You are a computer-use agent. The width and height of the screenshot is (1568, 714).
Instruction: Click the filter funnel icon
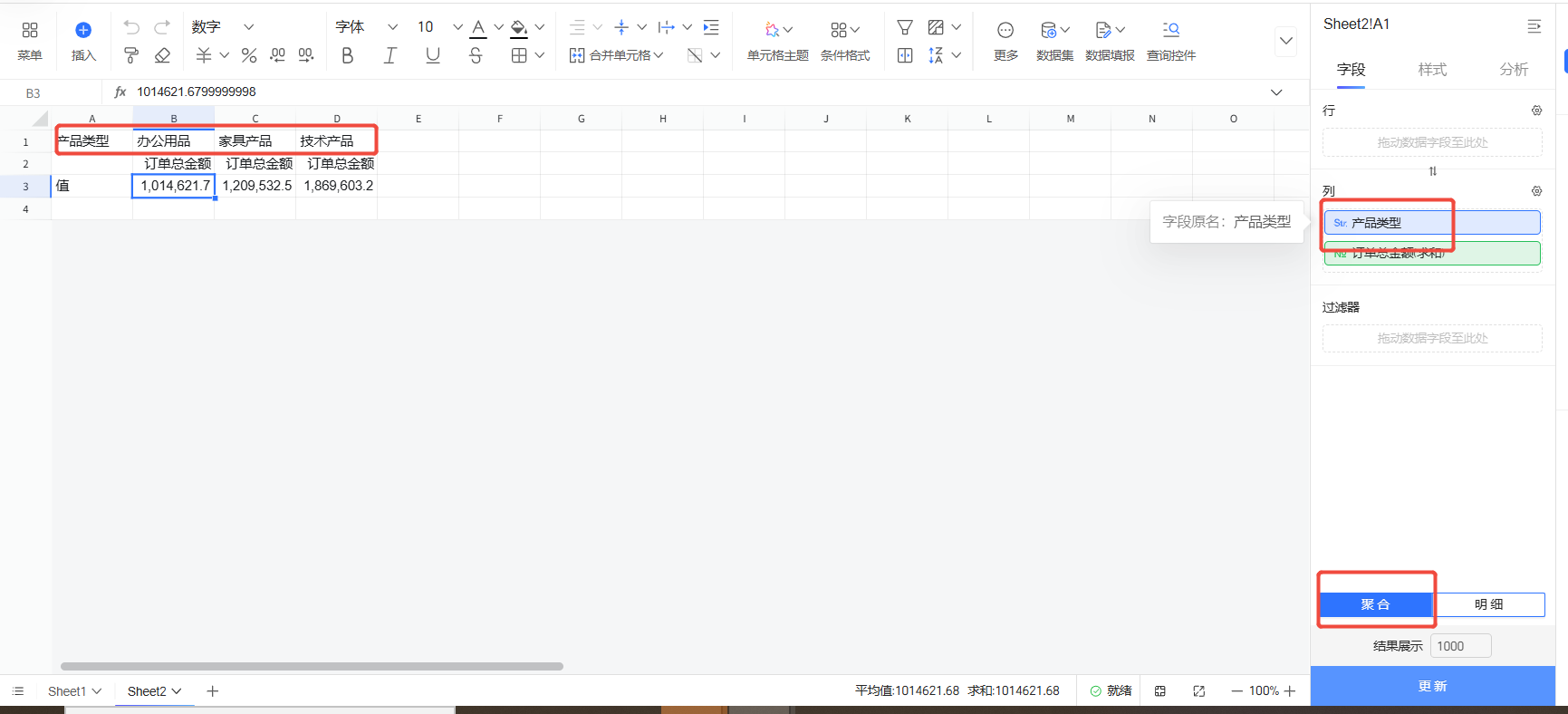904,28
